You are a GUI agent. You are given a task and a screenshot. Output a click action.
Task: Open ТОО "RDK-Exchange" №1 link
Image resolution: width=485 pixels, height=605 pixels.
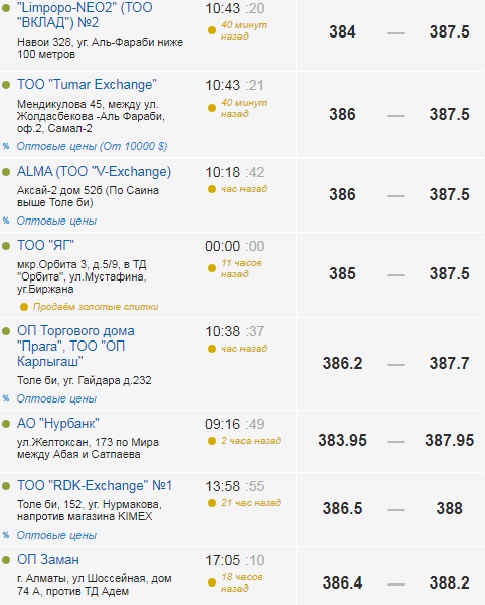click(x=95, y=485)
